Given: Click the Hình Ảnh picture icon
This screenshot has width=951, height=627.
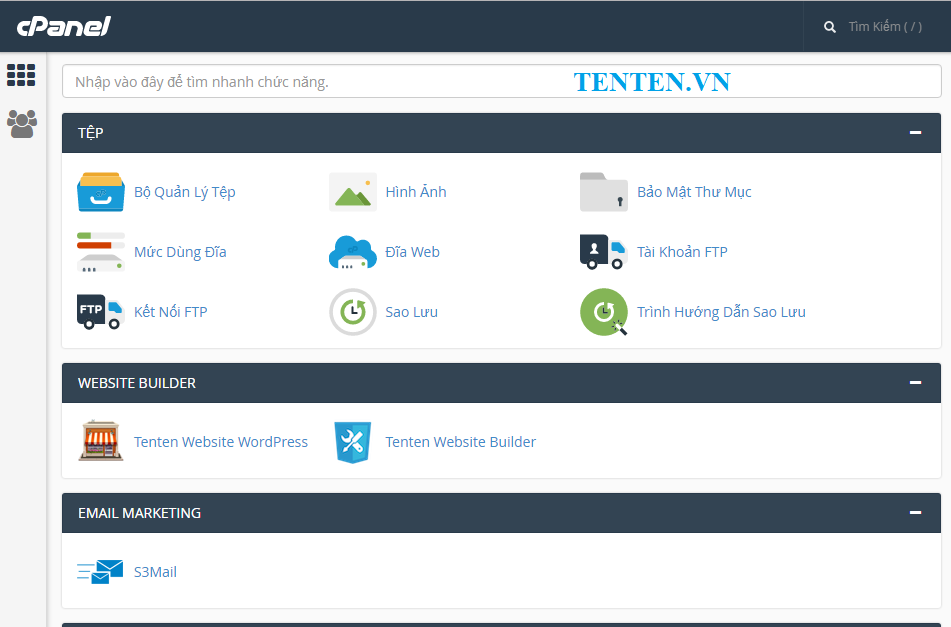Looking at the screenshot, I should coord(352,192).
